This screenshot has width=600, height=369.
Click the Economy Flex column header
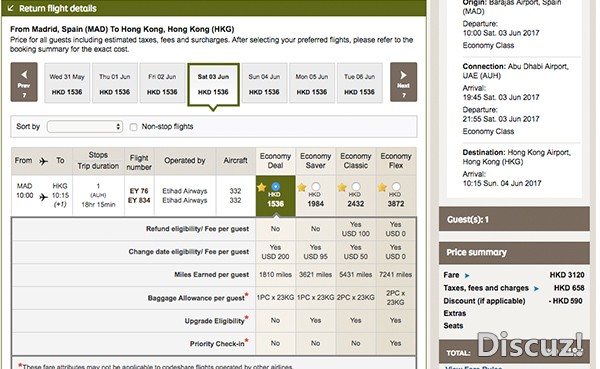[396, 161]
